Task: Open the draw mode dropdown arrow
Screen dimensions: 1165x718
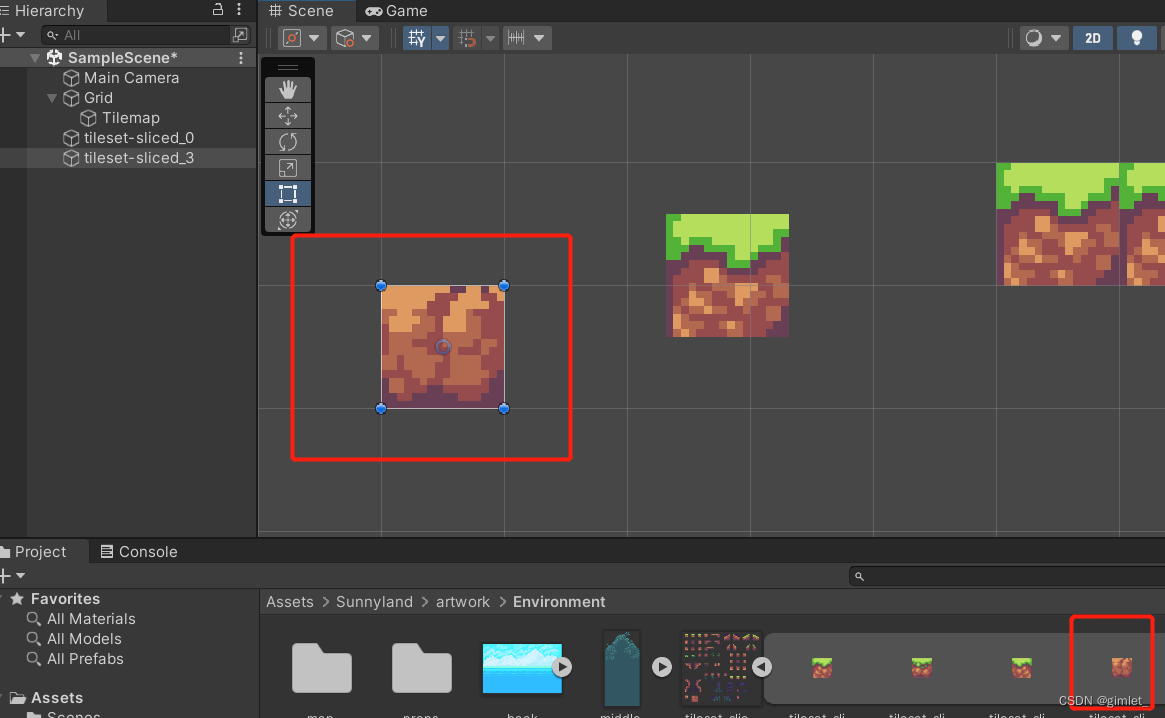Action: (1056, 38)
